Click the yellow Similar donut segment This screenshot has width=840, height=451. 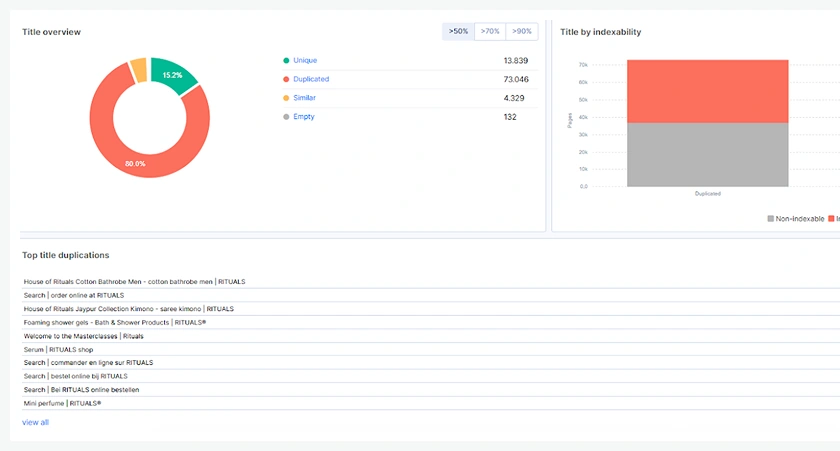[138, 70]
